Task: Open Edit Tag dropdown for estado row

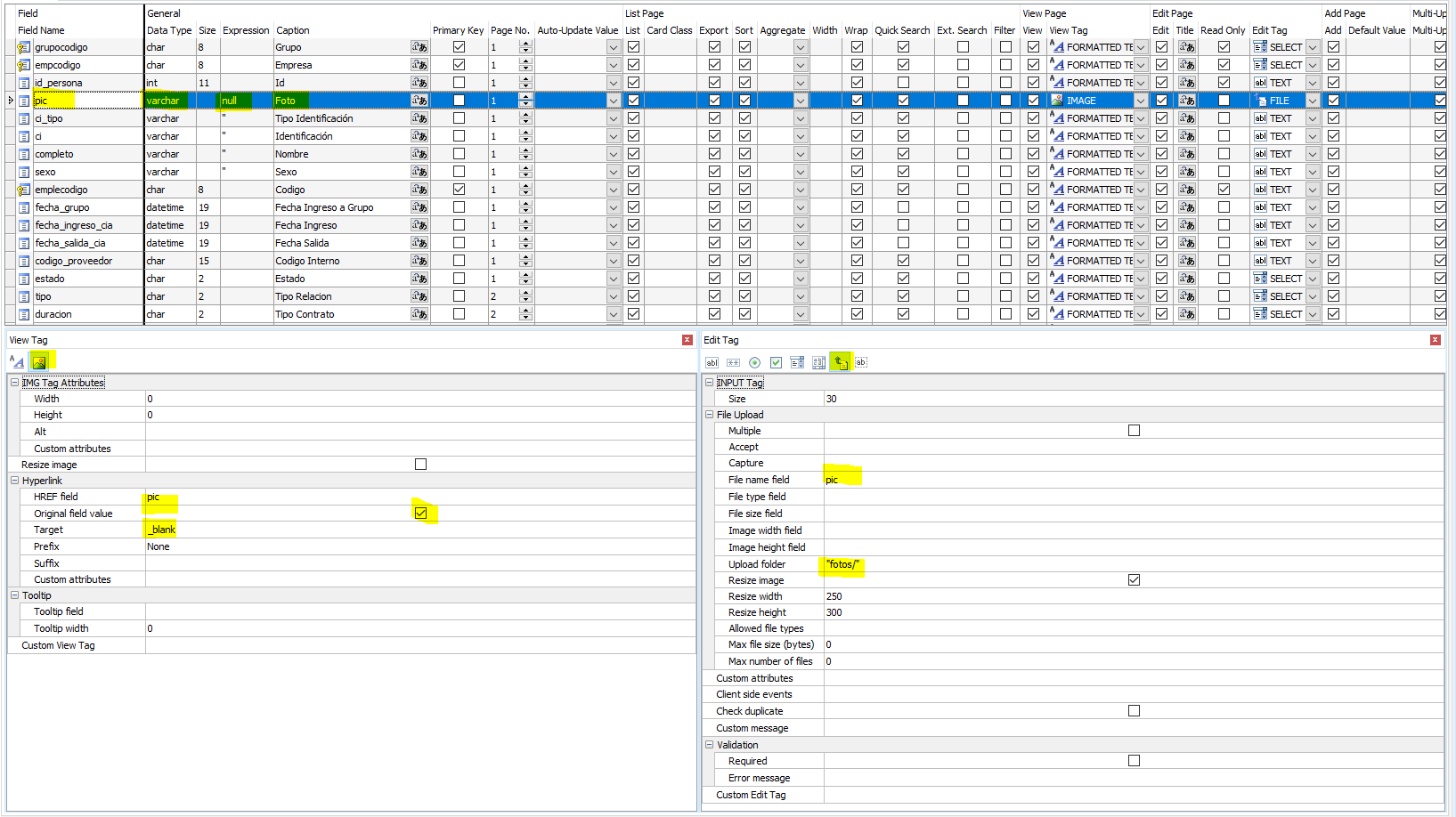Action: point(1313,279)
